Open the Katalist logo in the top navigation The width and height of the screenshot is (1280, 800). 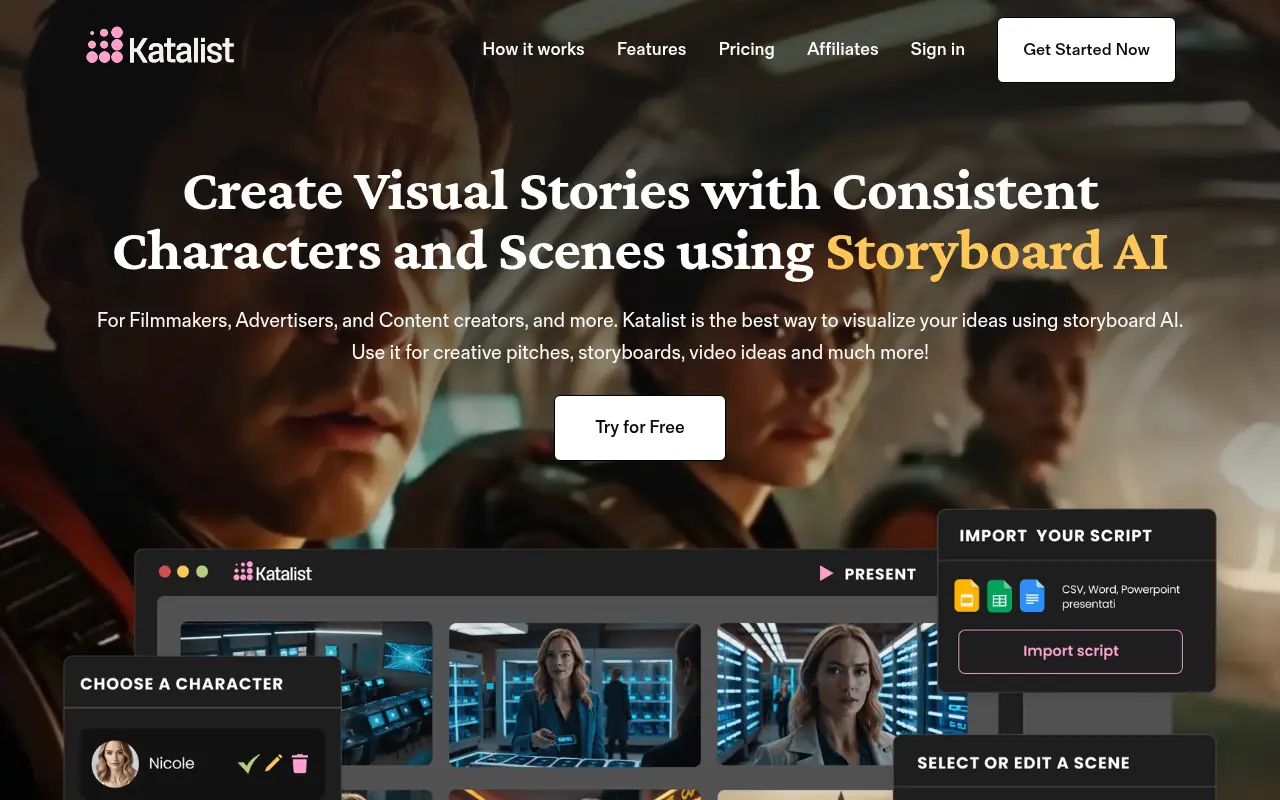coord(159,46)
